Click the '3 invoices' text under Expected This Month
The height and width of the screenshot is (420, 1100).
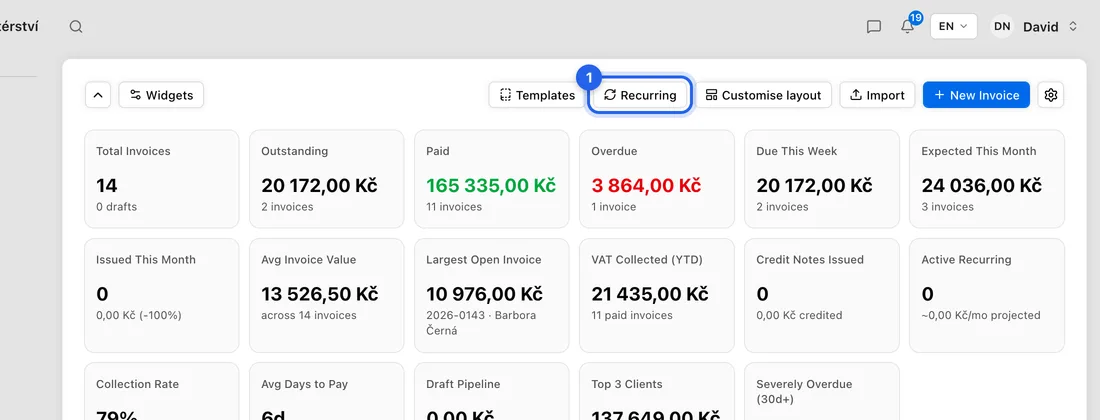click(x=947, y=207)
